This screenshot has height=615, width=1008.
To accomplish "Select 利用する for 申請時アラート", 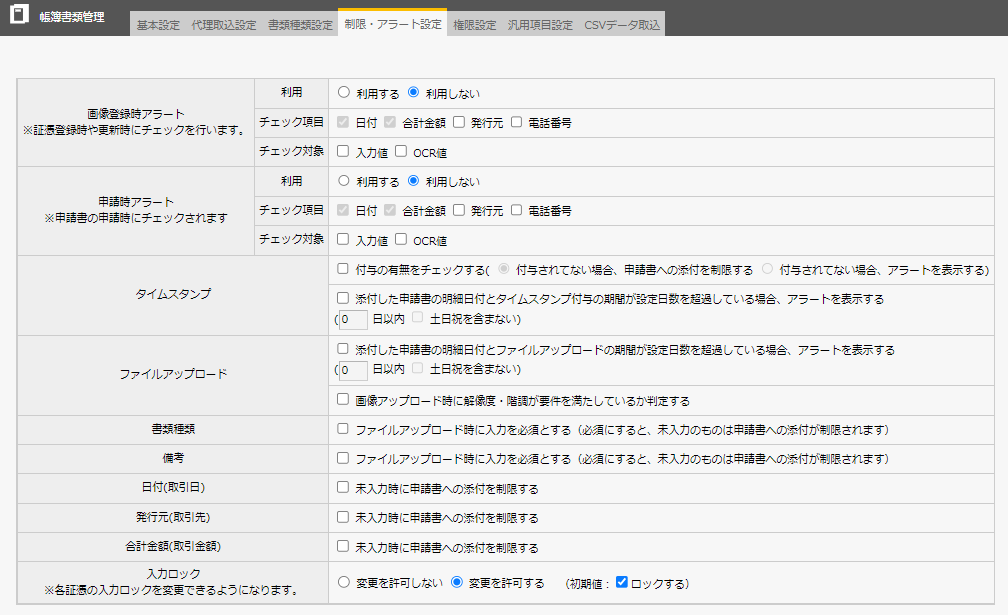I will (x=344, y=182).
